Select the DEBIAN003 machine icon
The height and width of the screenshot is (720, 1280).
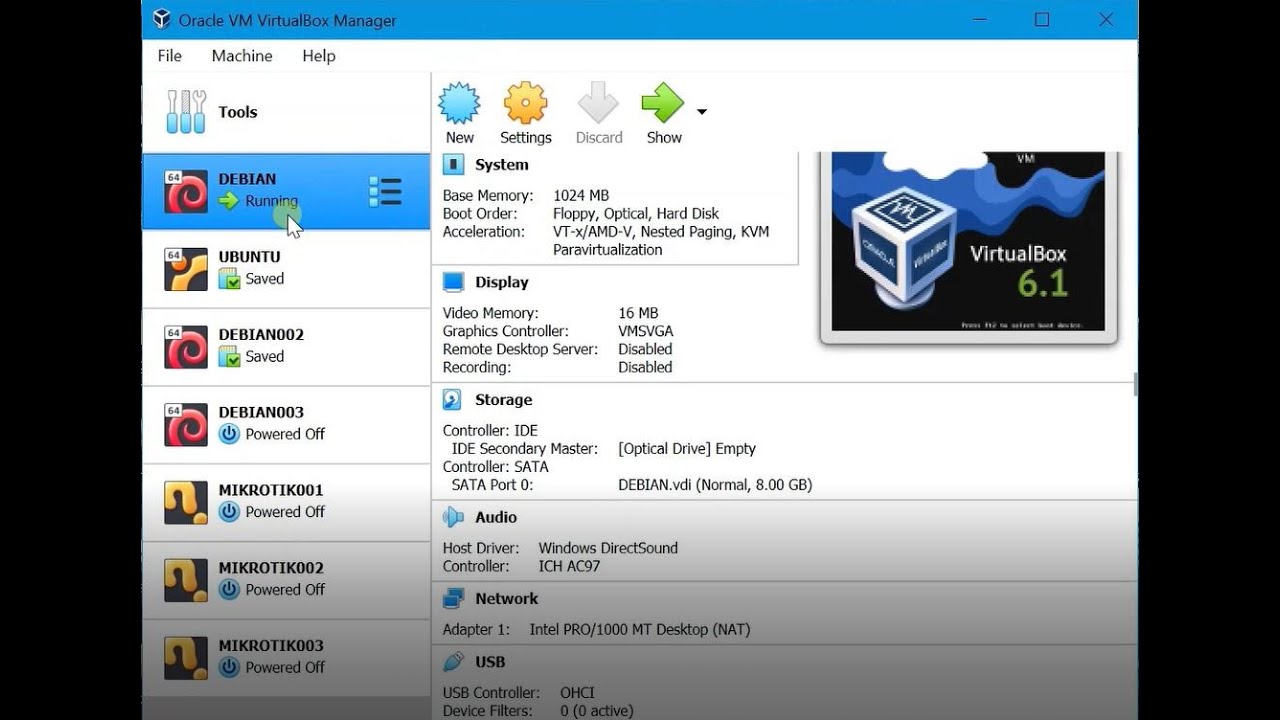tap(186, 425)
